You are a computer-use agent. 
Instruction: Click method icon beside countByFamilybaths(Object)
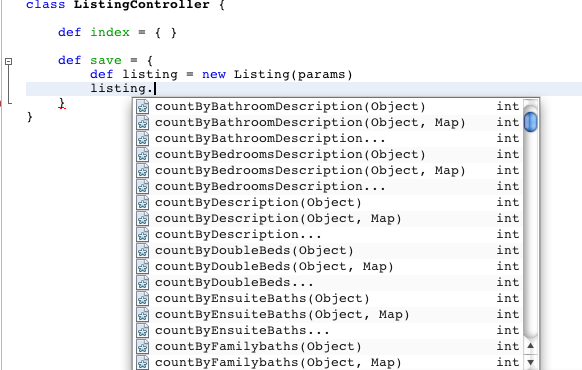143,346
